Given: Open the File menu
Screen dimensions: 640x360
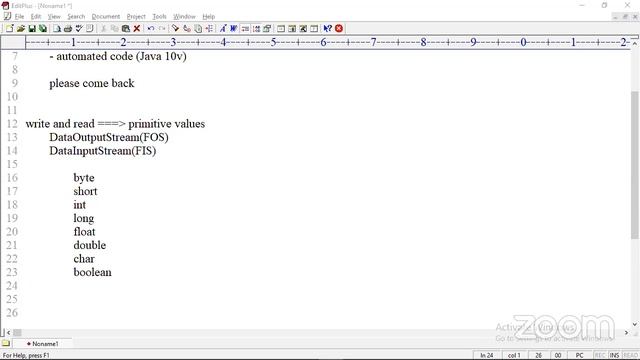Looking at the screenshot, I should 19,16.
